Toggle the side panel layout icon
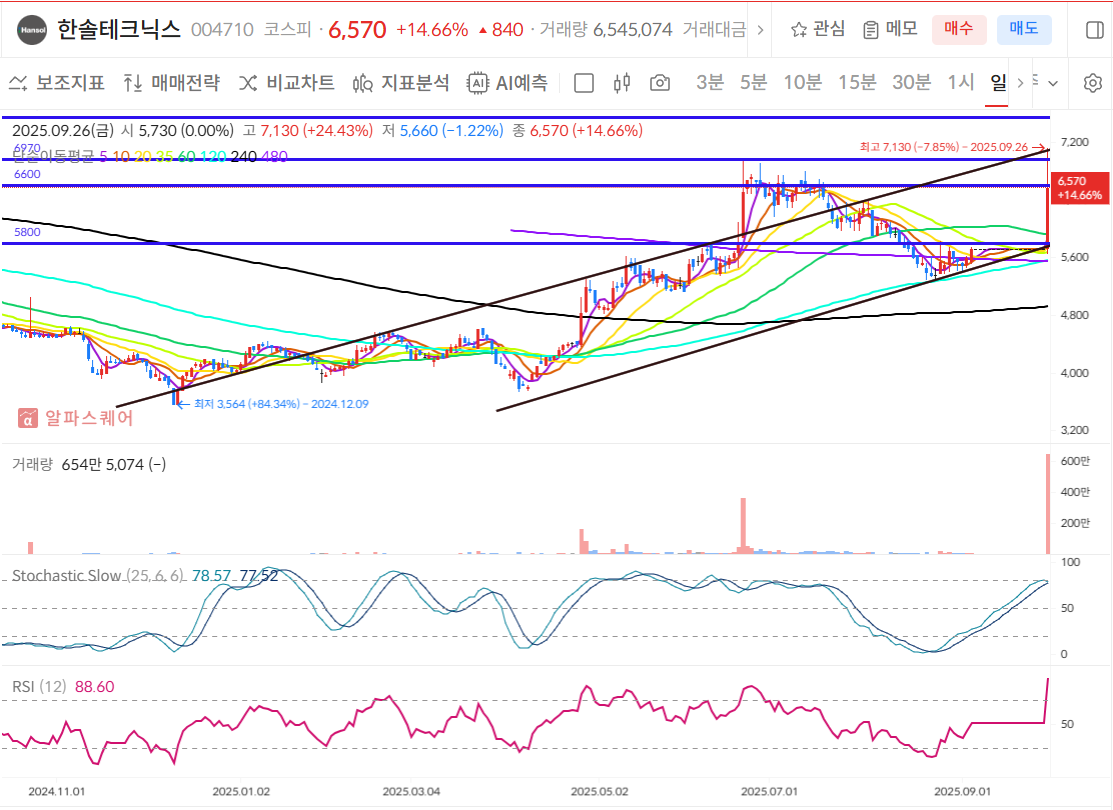 (1095, 30)
